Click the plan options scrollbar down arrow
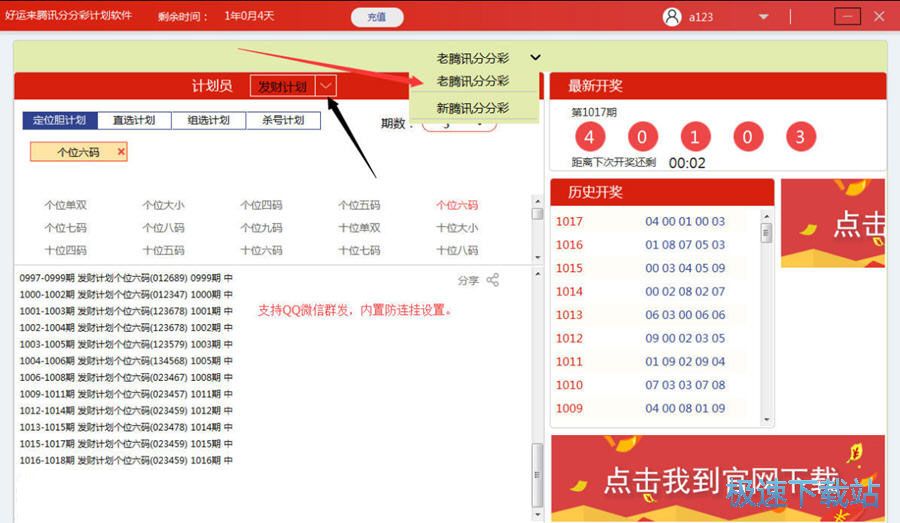The width and height of the screenshot is (900, 523). (x=537, y=257)
